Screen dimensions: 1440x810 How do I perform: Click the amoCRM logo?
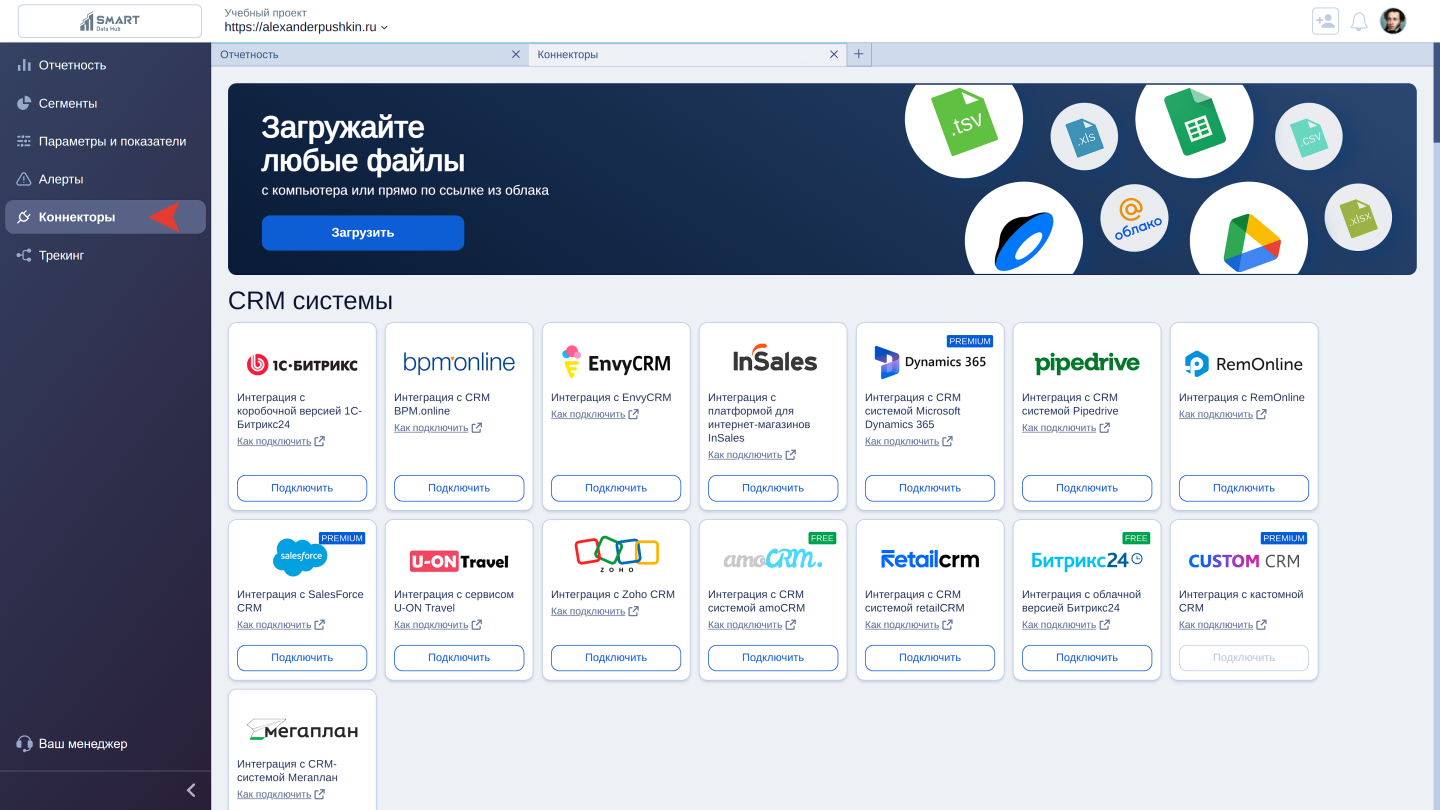pyautogui.click(x=773, y=560)
